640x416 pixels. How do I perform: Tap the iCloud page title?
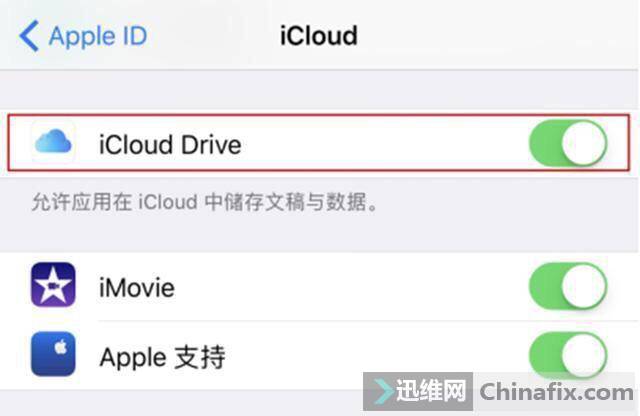[x=319, y=36]
